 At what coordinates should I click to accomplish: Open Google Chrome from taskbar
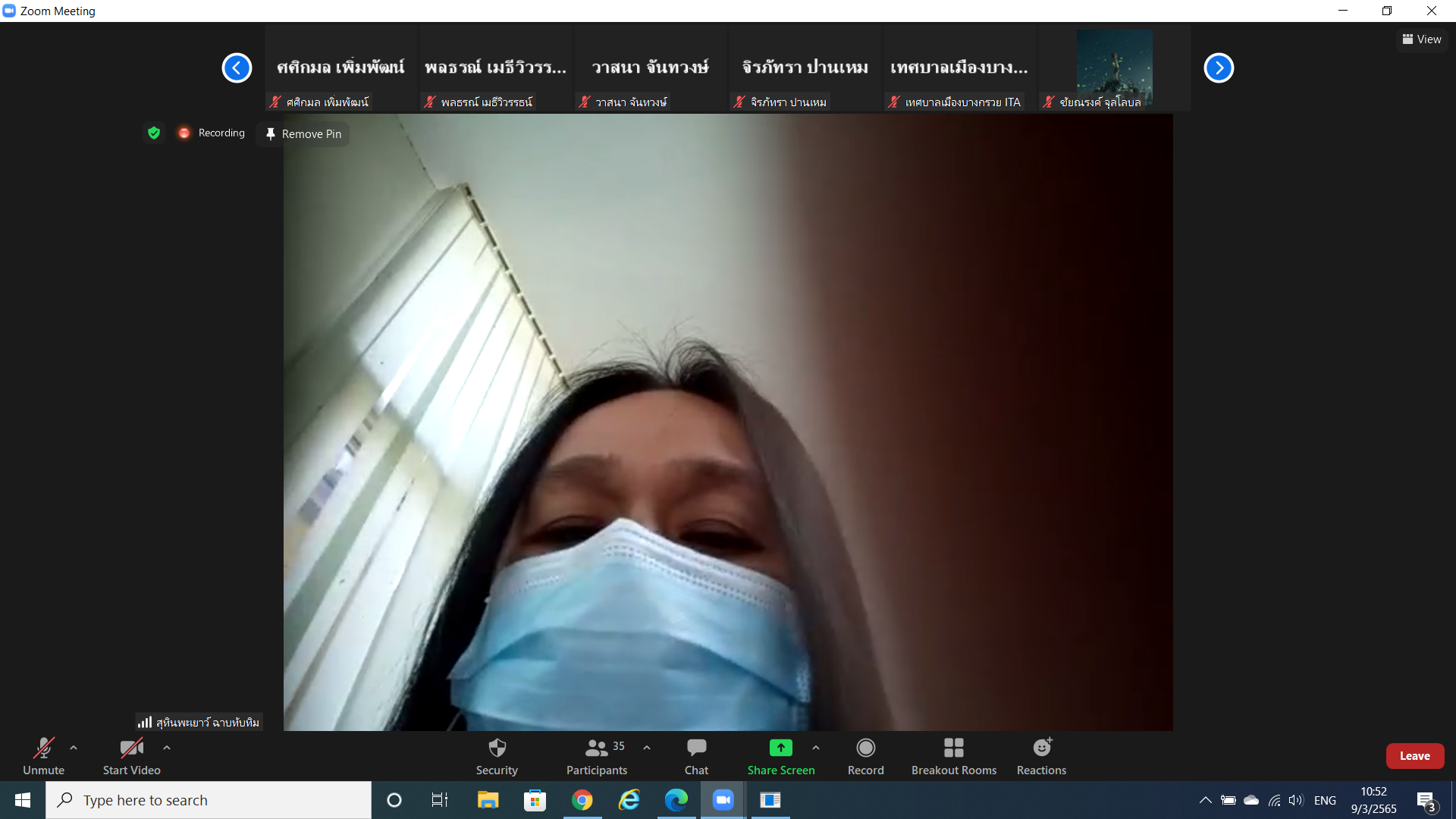(582, 800)
